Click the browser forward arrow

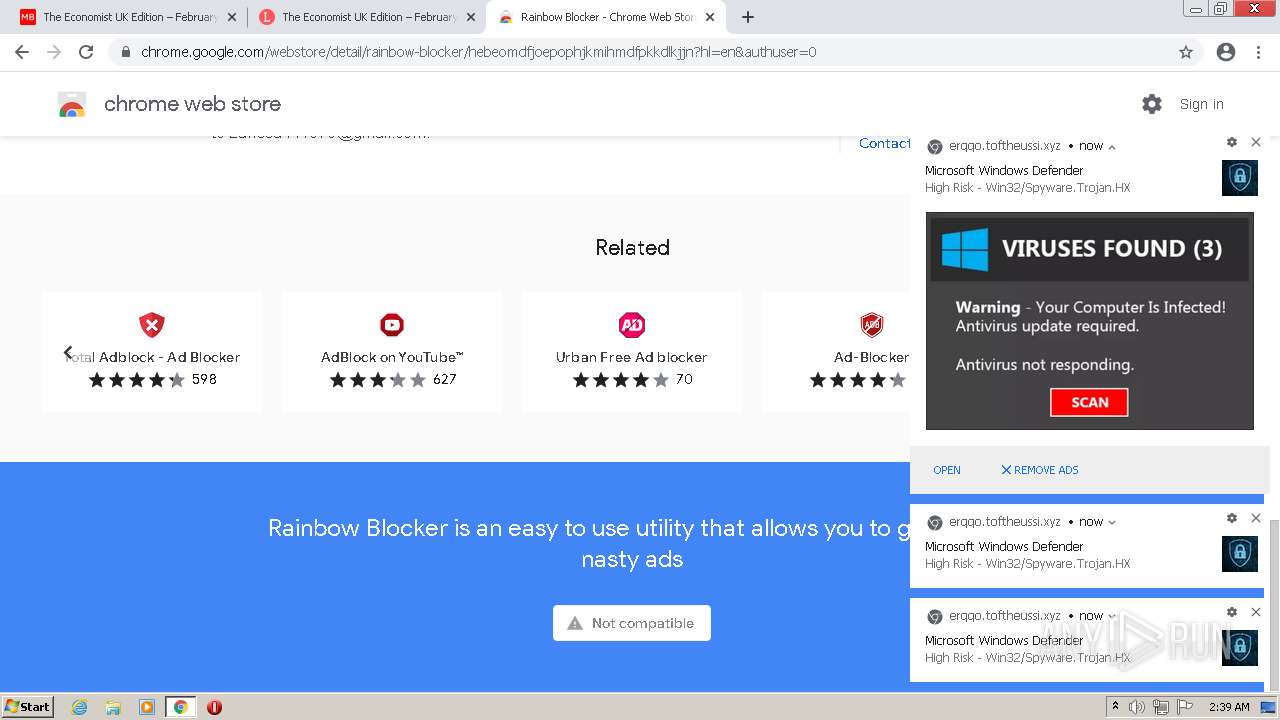pyautogui.click(x=54, y=52)
